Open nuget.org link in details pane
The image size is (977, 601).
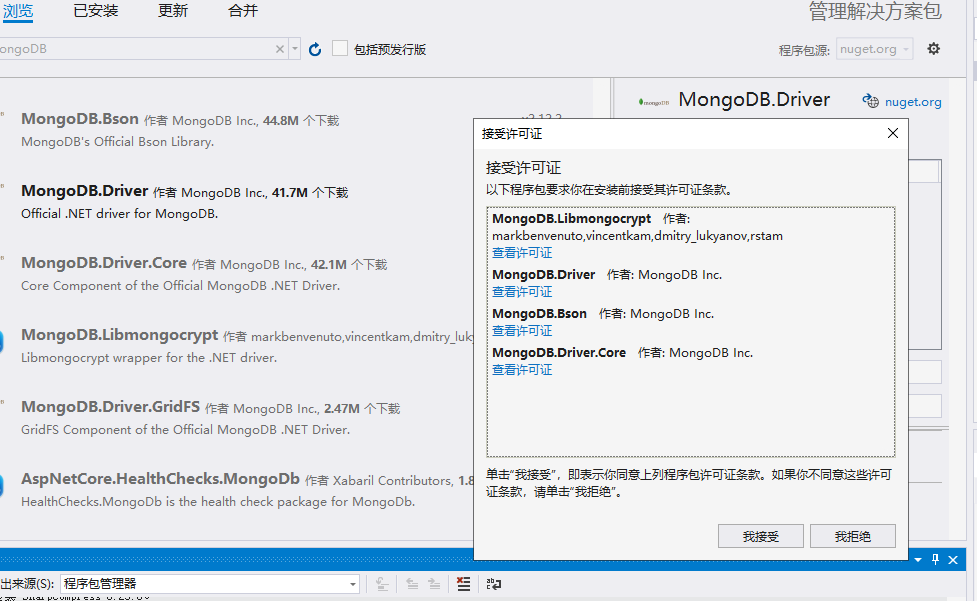pos(913,102)
